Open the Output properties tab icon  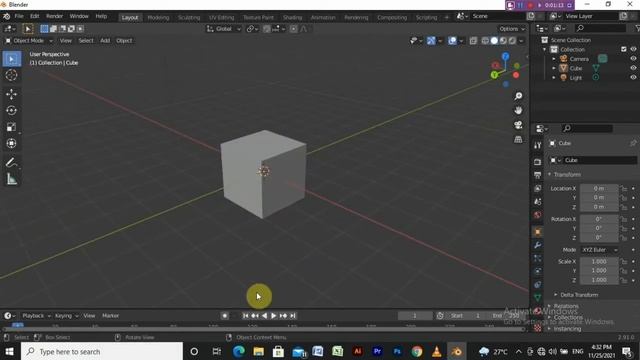[538, 175]
